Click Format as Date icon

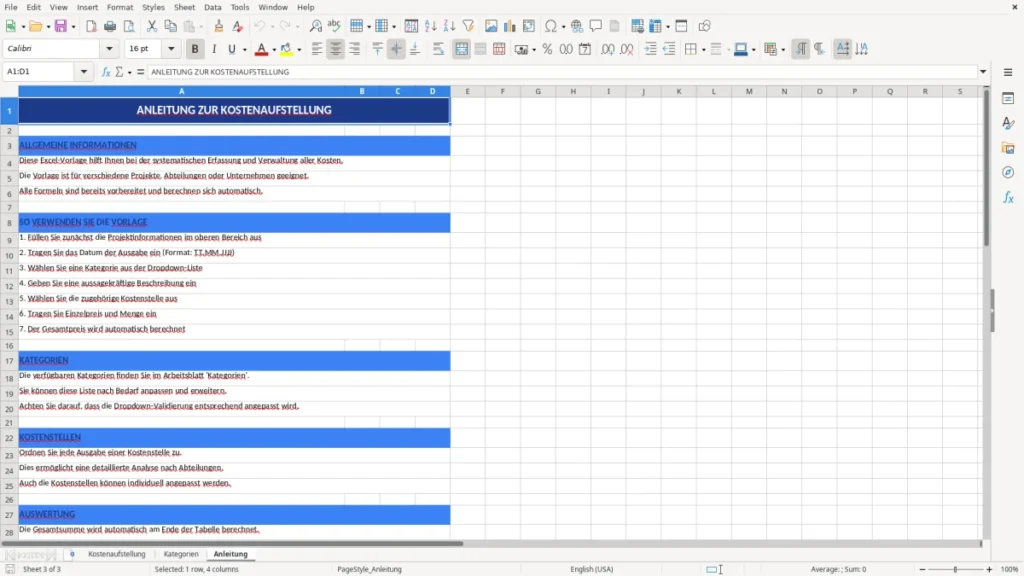(585, 49)
